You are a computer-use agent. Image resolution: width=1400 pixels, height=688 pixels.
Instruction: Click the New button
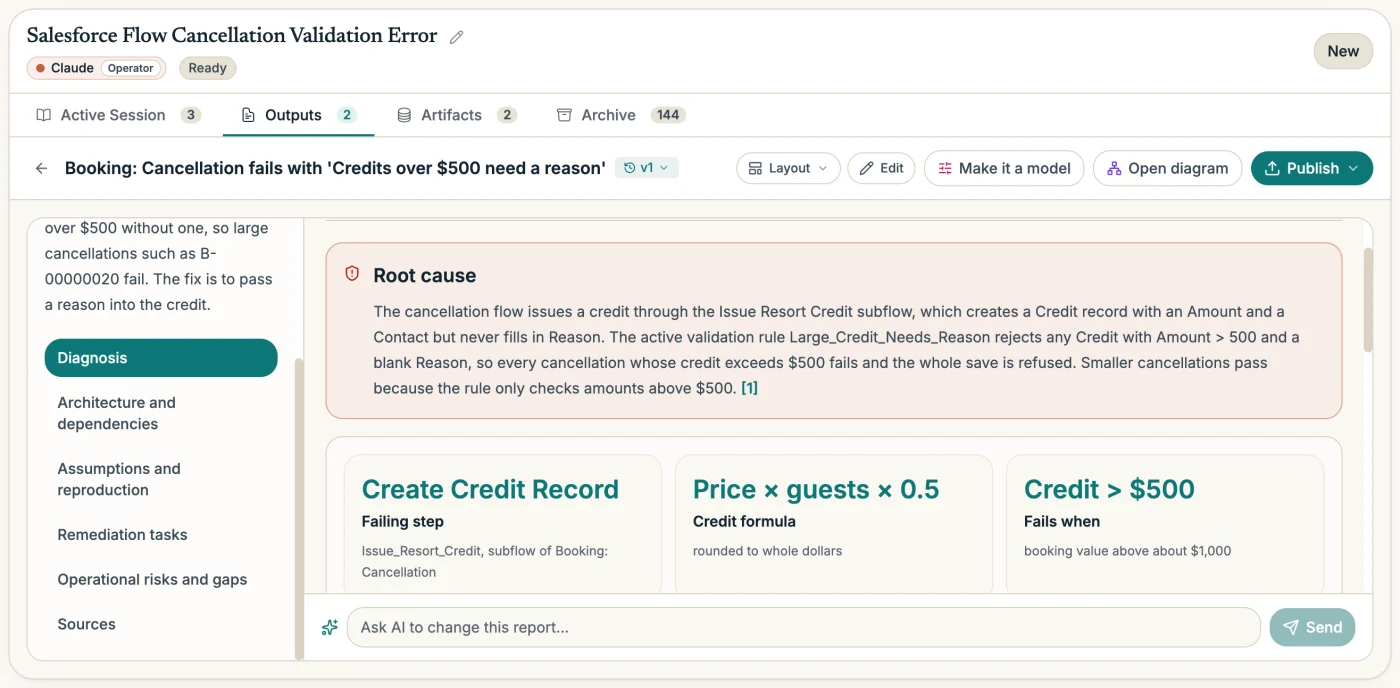click(x=1343, y=51)
